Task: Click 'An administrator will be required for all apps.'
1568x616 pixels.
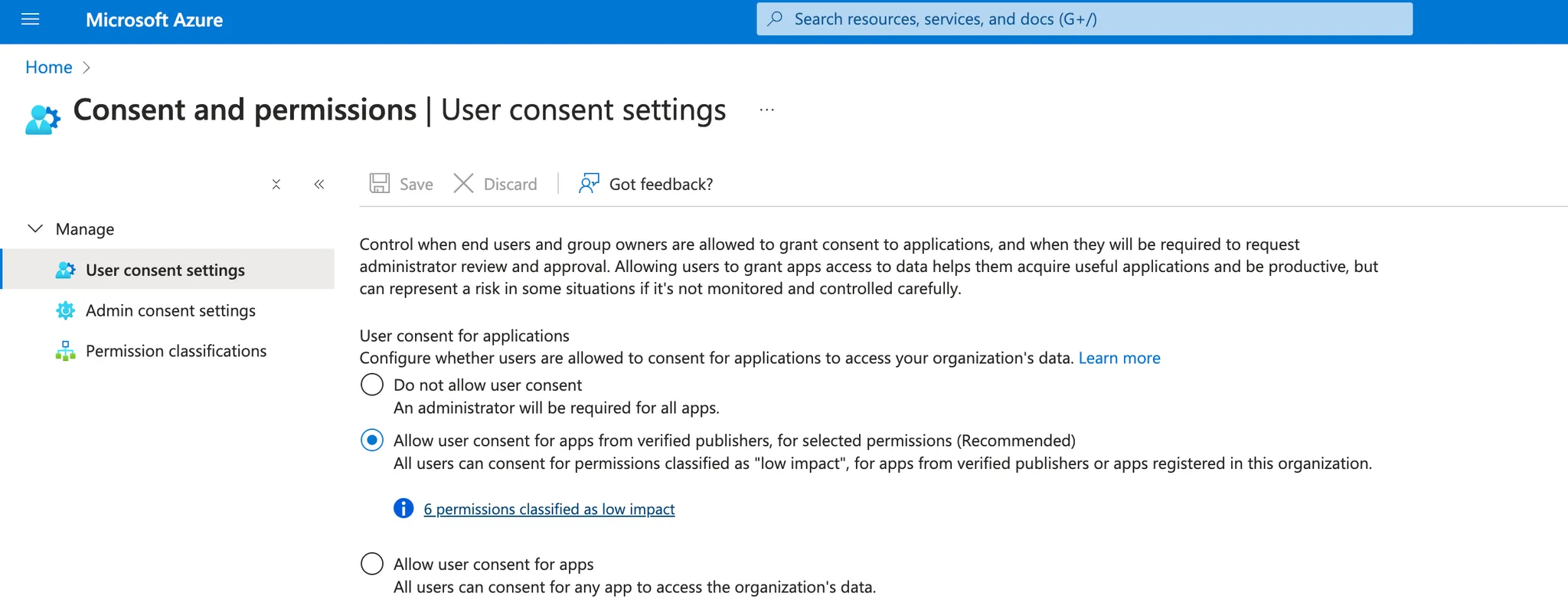Action: [x=557, y=408]
